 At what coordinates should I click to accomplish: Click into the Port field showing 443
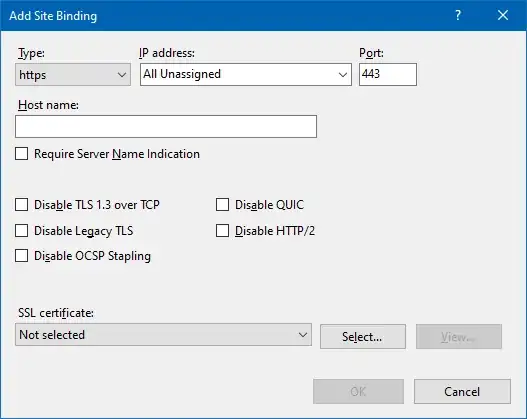tap(388, 74)
